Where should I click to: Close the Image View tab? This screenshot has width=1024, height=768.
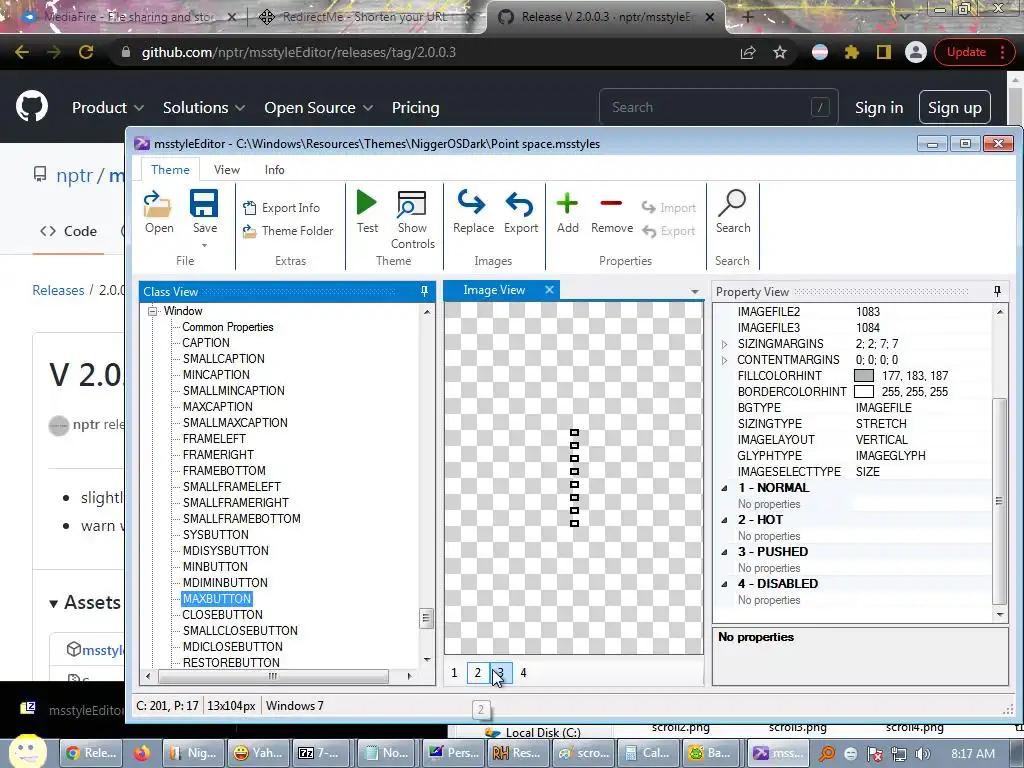tap(549, 289)
